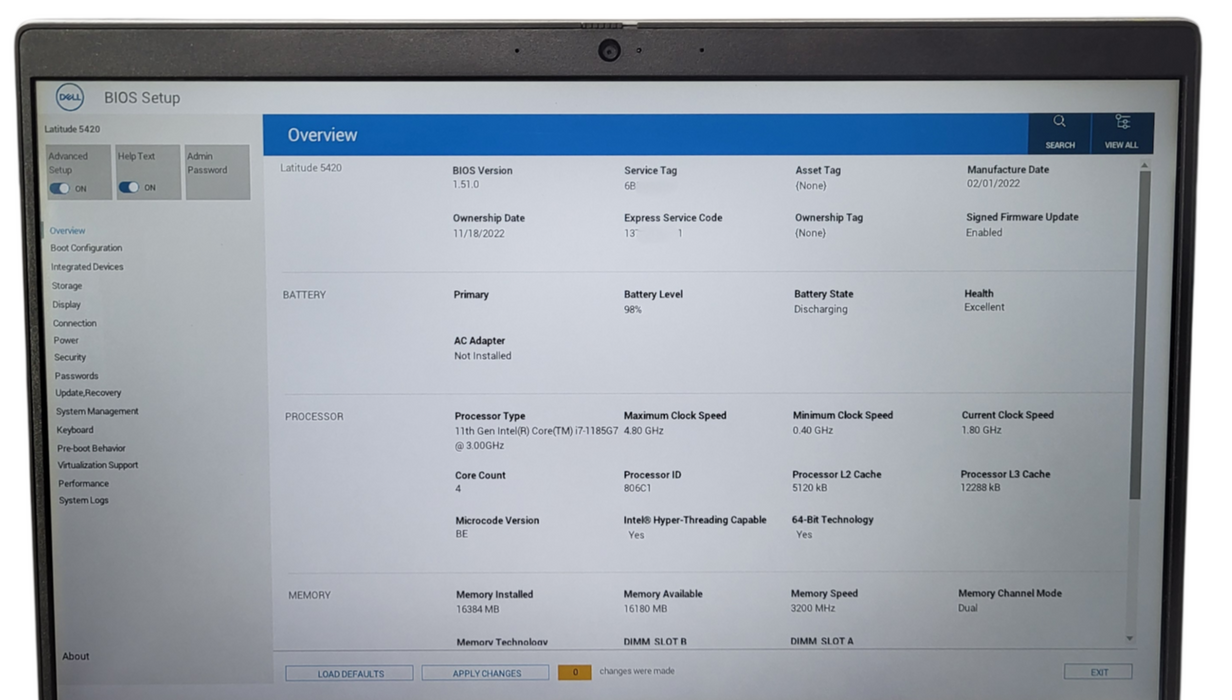Viewport: 1232px width, 700px height.
Task: Click the orange changes counter badge
Action: click(x=574, y=673)
